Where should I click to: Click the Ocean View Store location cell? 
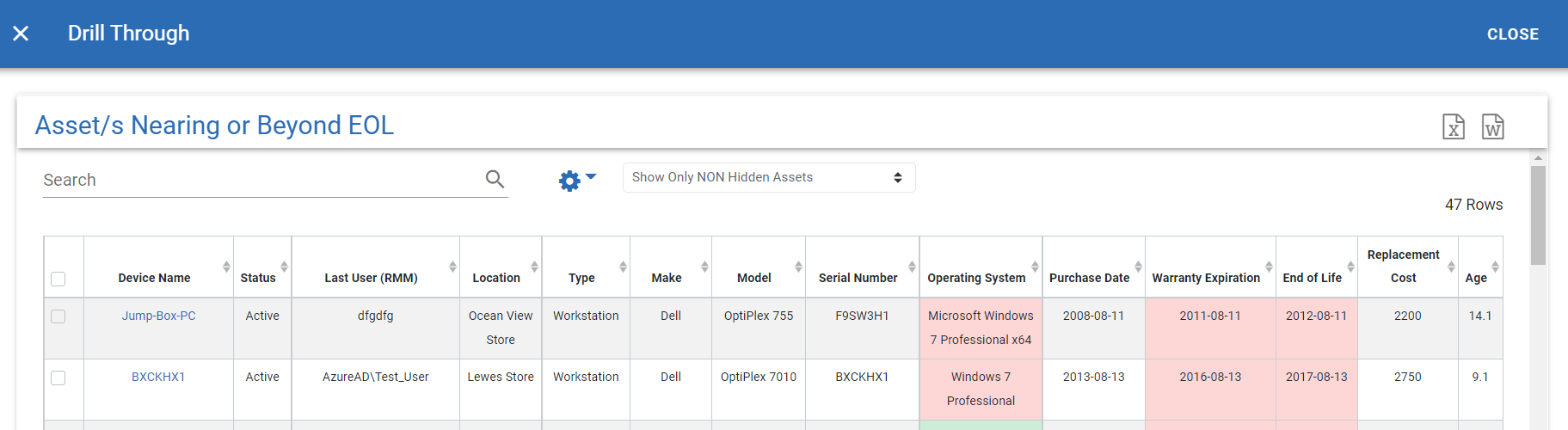point(501,328)
